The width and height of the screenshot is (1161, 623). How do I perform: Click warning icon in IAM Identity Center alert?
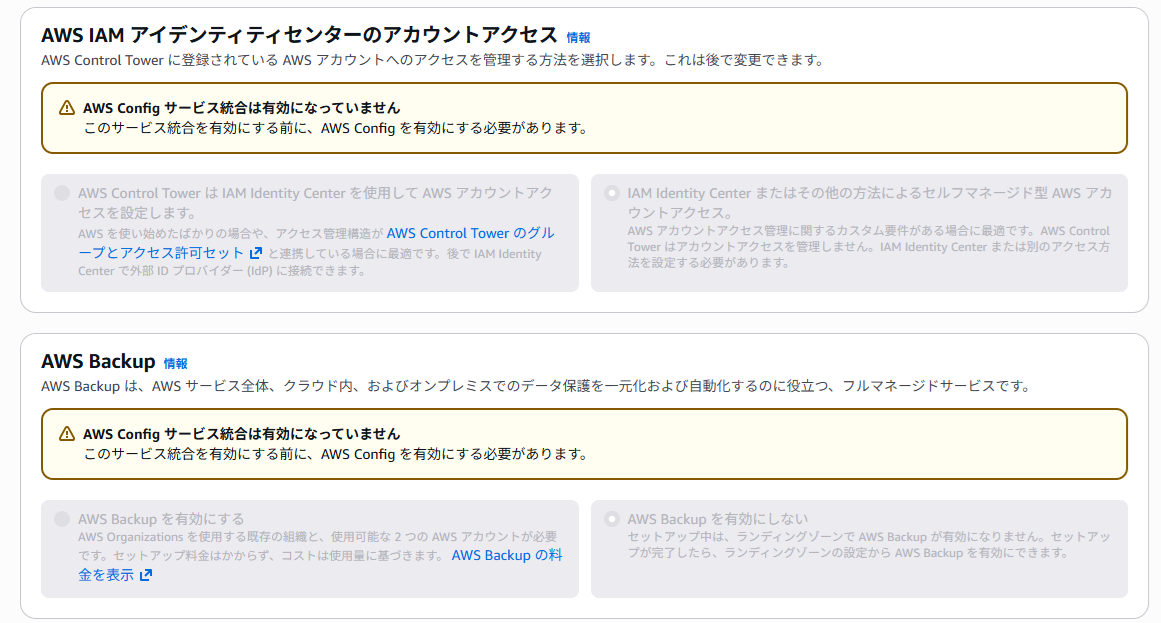click(67, 108)
